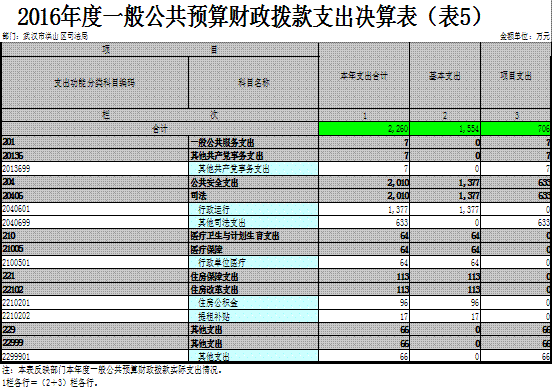Click the 提租补贴 item cell
Screen dimensions: 553x391
254,316
